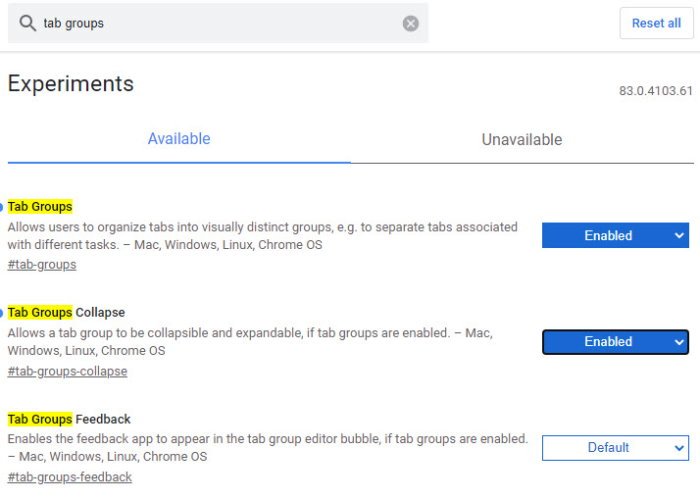Follow the #tab-groups anchor link

click(x=42, y=265)
